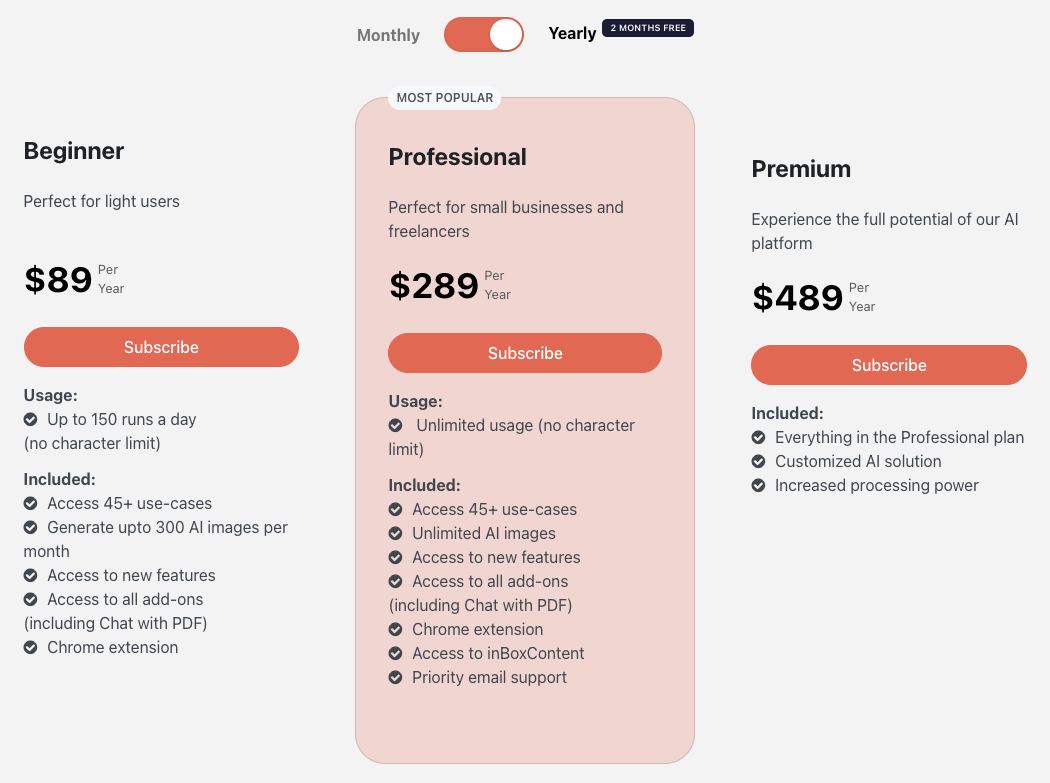Viewport: 1050px width, 783px height.
Task: Click checkmark beside Up to 150 runs a day
Action: pyautogui.click(x=31, y=420)
